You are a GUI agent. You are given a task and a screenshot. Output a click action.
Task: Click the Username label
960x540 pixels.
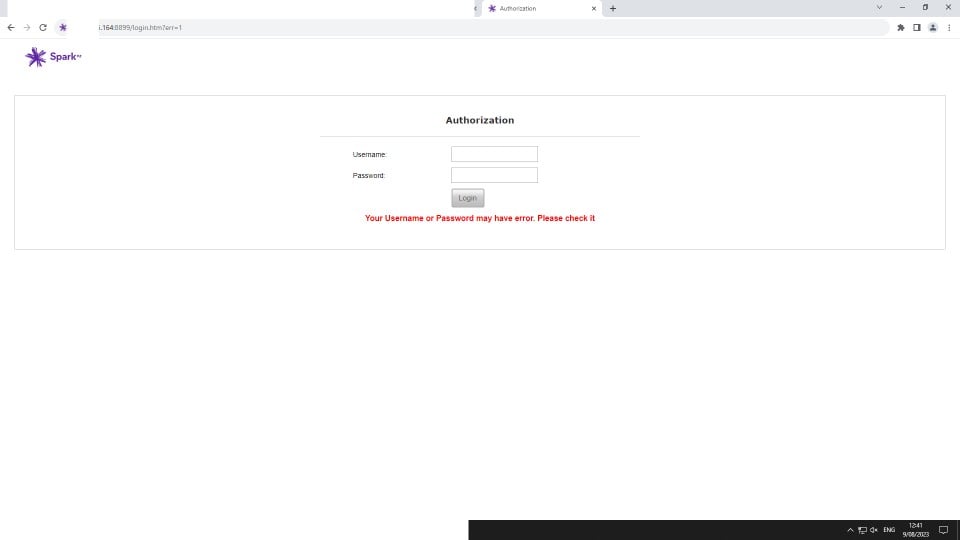click(x=370, y=154)
